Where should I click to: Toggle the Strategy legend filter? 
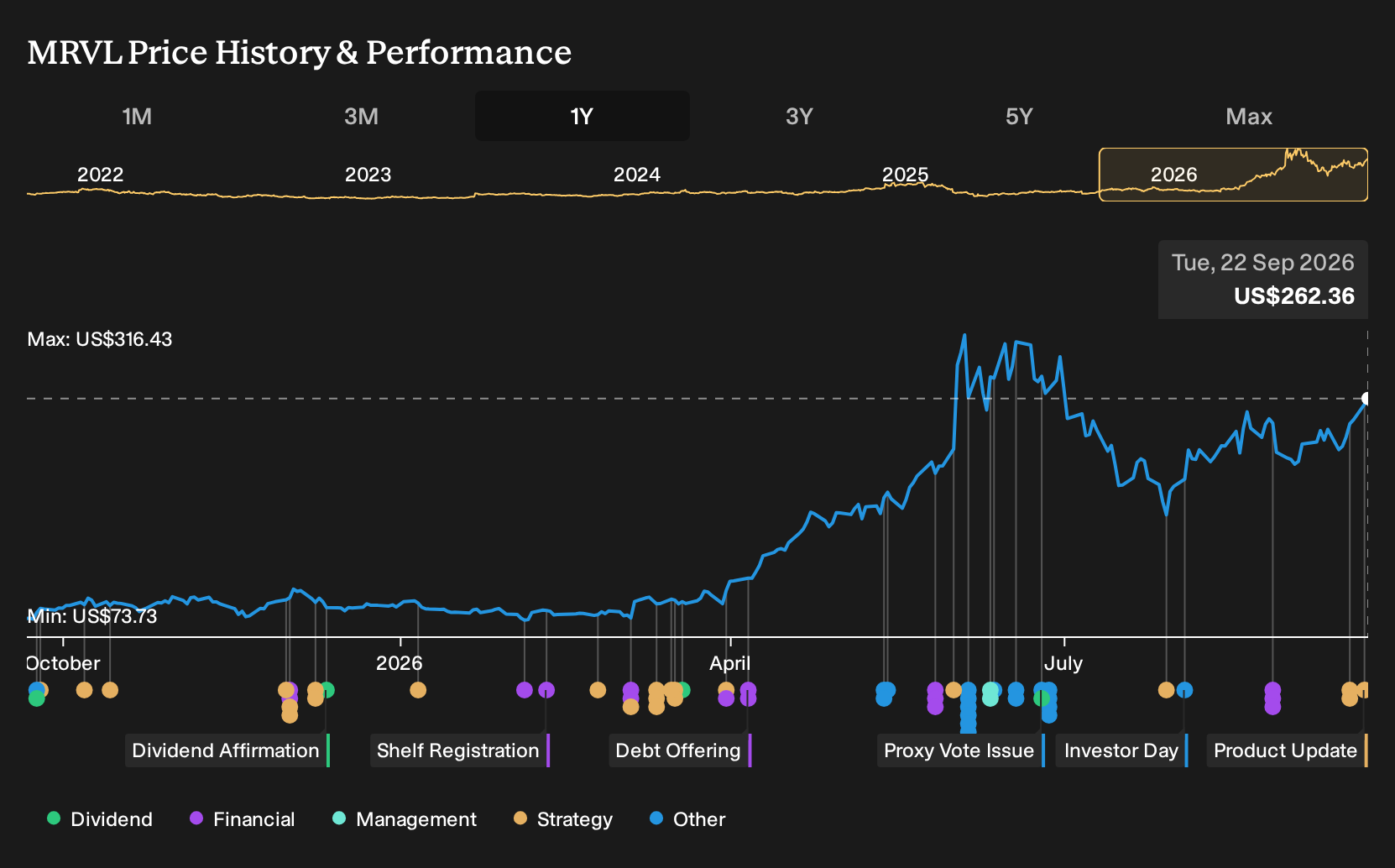(563, 819)
